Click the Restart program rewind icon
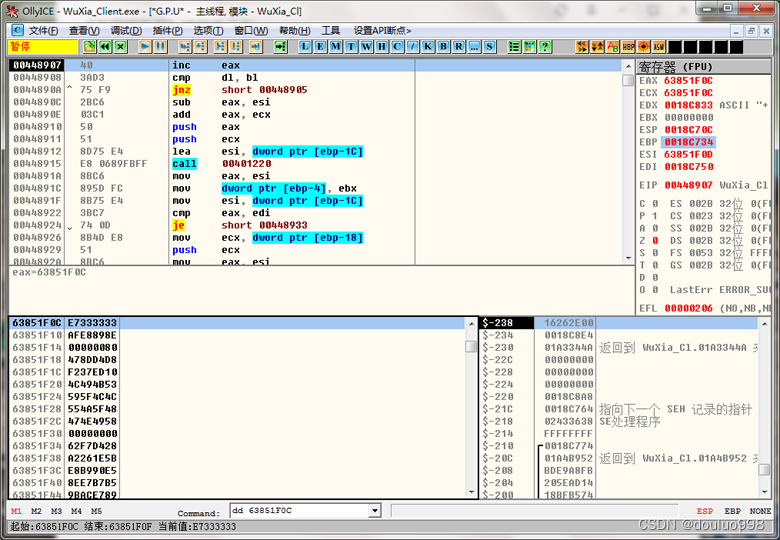The image size is (780, 540). pyautogui.click(x=105, y=47)
